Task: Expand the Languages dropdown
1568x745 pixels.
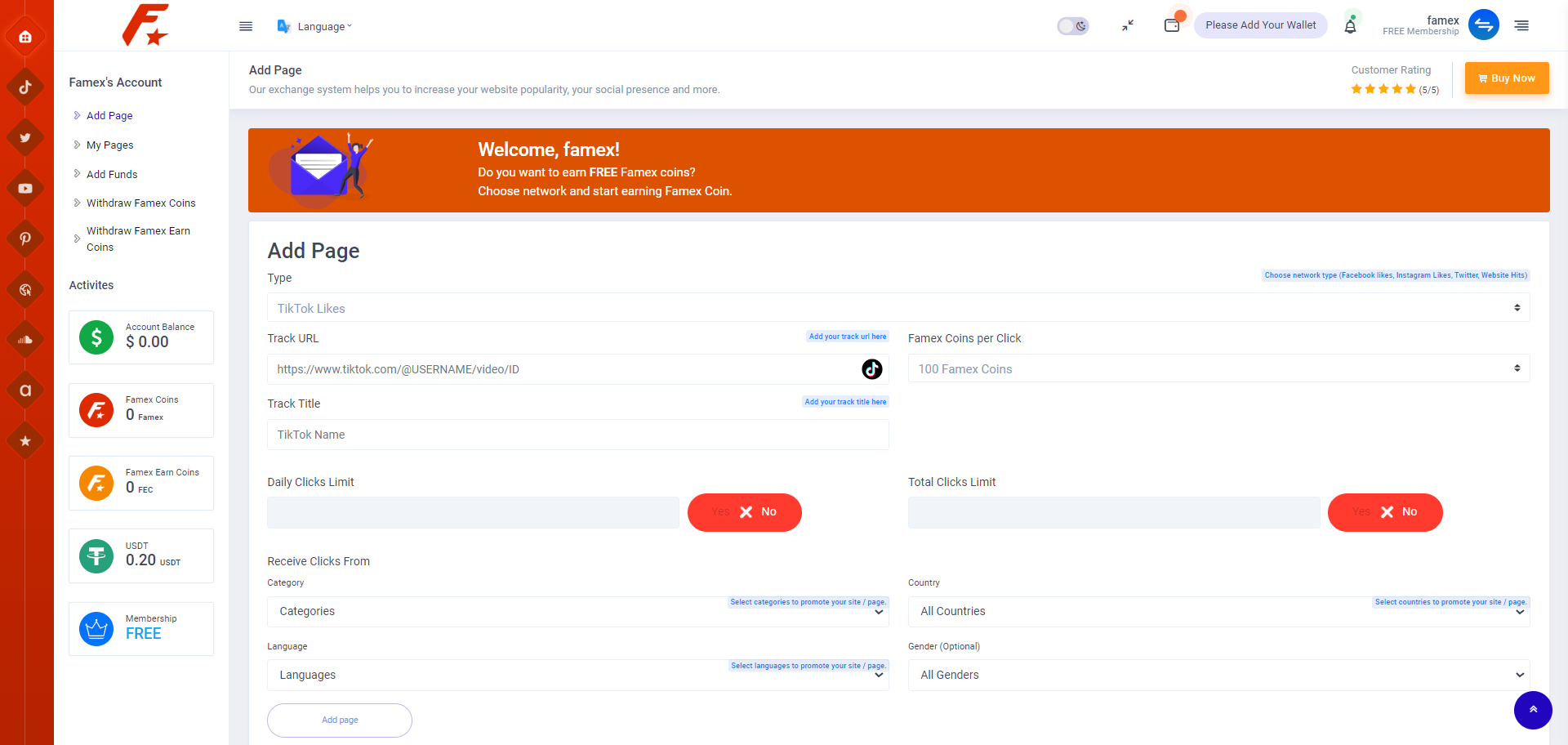Action: 578,676
